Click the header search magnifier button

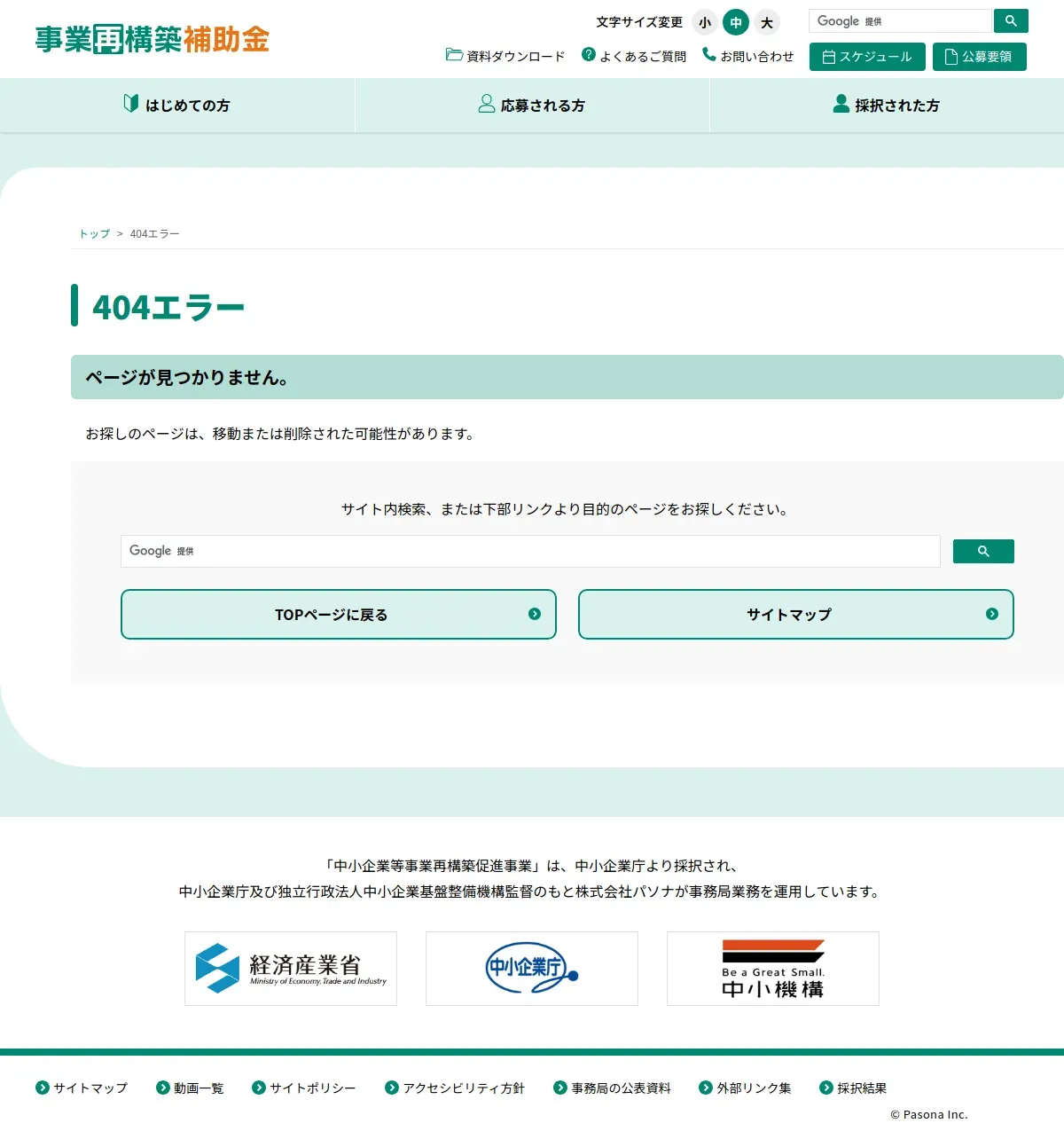pos(1011,21)
